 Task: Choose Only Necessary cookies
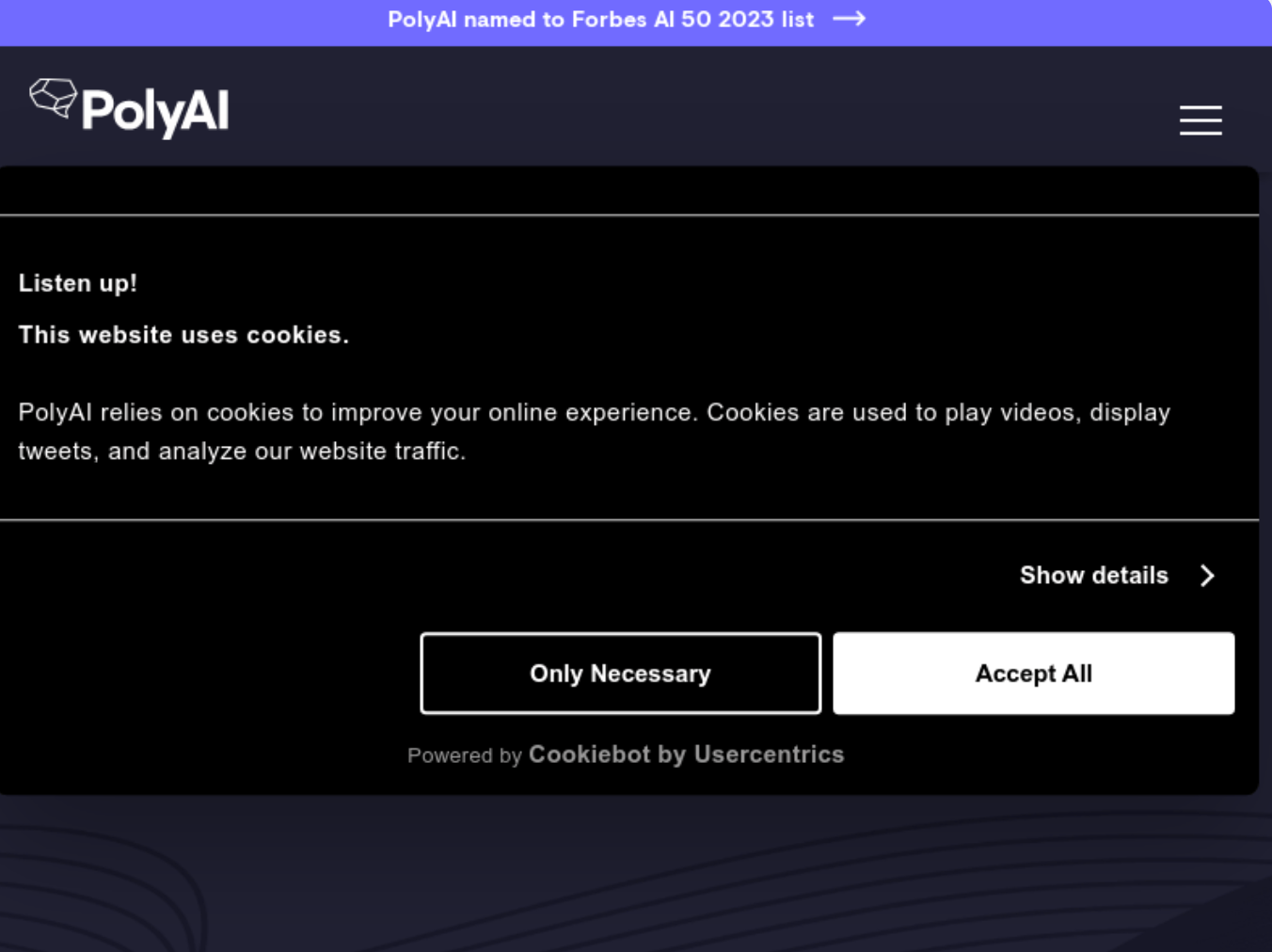pos(620,674)
